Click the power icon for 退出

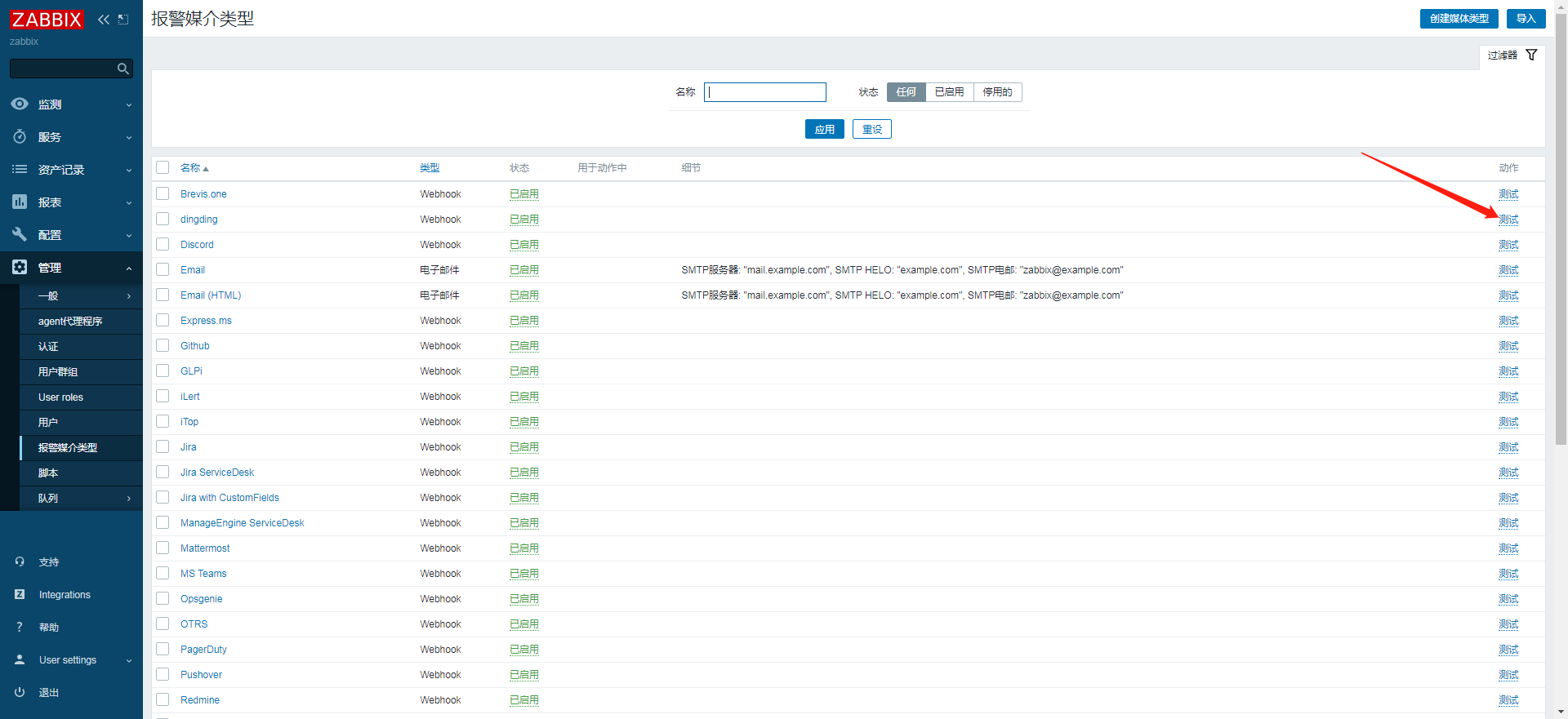tap(20, 692)
